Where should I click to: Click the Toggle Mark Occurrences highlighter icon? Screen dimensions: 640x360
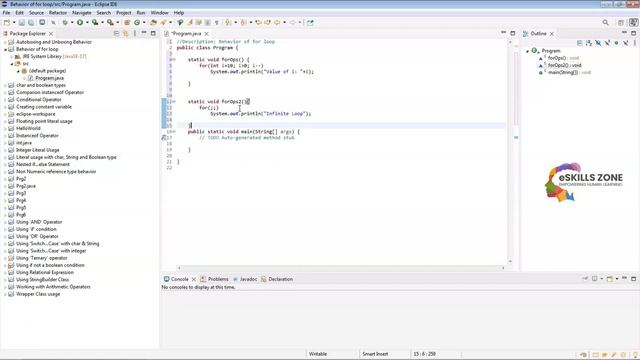(189, 23)
